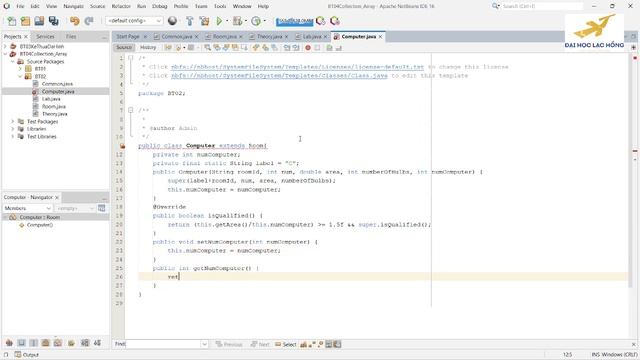640x360 pixels.
Task: Switch to the Room.java tab
Action: [x=224, y=37]
